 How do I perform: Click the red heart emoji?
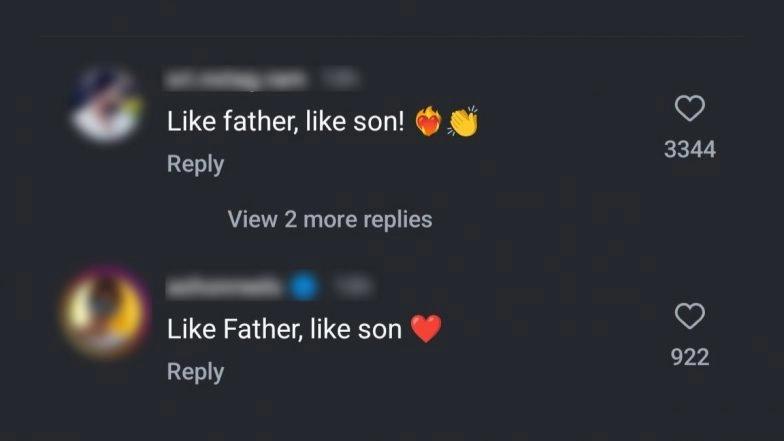click(x=426, y=329)
